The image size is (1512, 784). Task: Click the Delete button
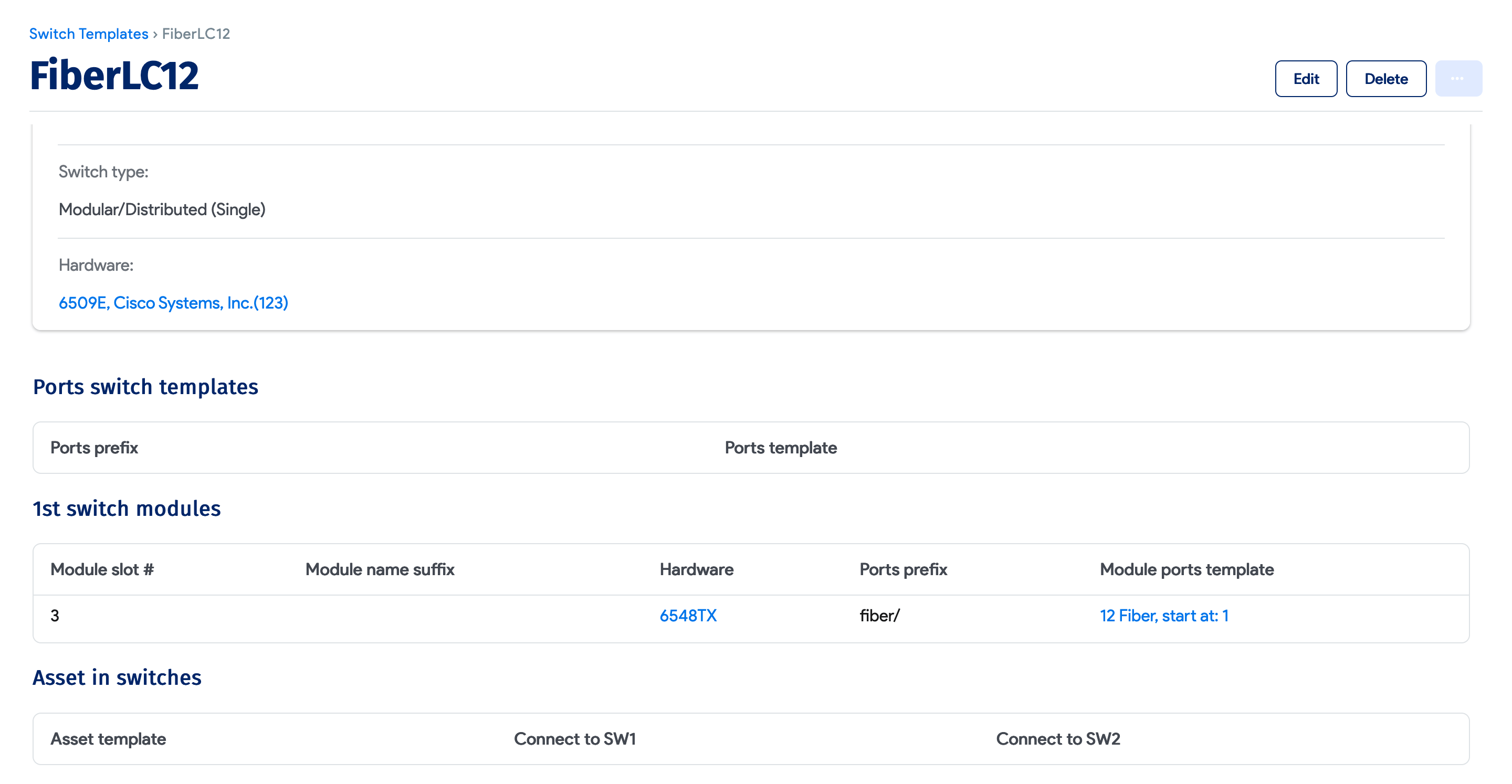point(1385,79)
